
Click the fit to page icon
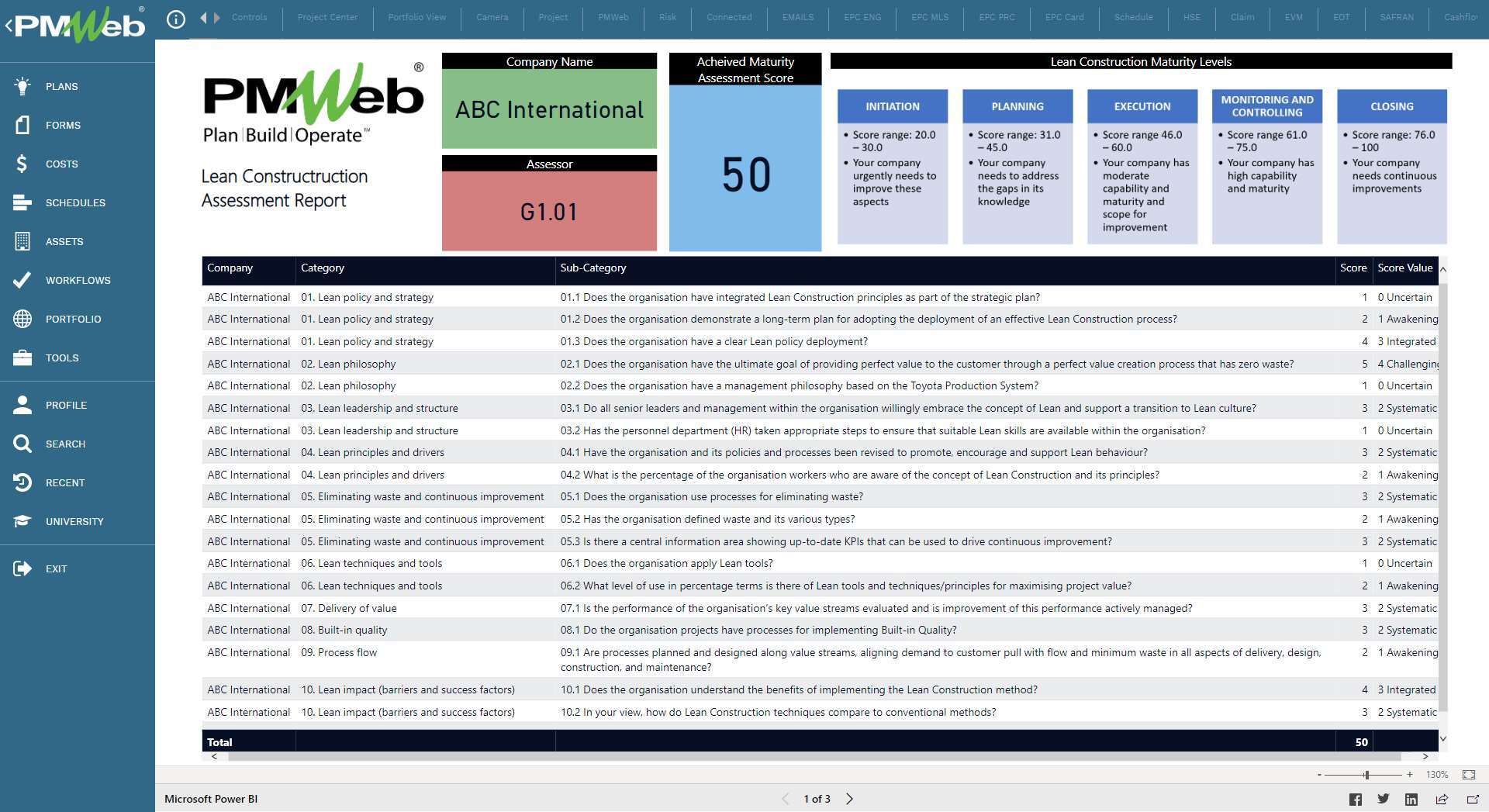[x=1469, y=775]
